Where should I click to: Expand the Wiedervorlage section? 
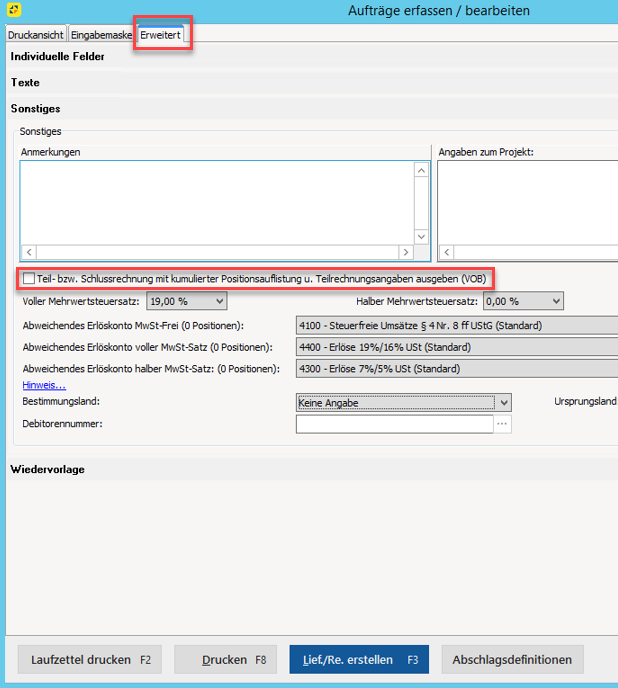click(x=47, y=469)
